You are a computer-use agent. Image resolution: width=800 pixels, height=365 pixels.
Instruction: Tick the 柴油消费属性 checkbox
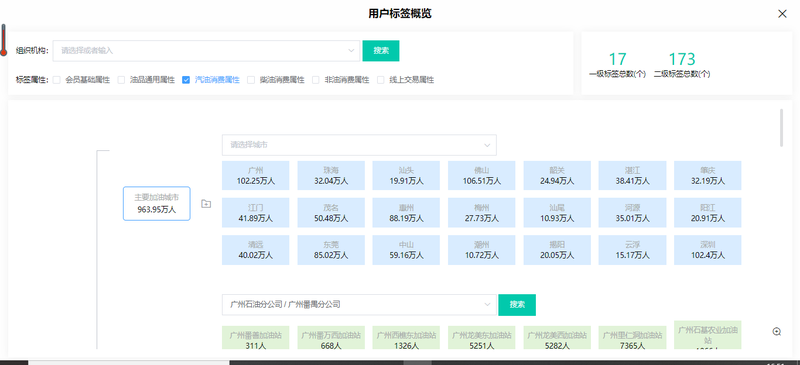(x=251, y=80)
